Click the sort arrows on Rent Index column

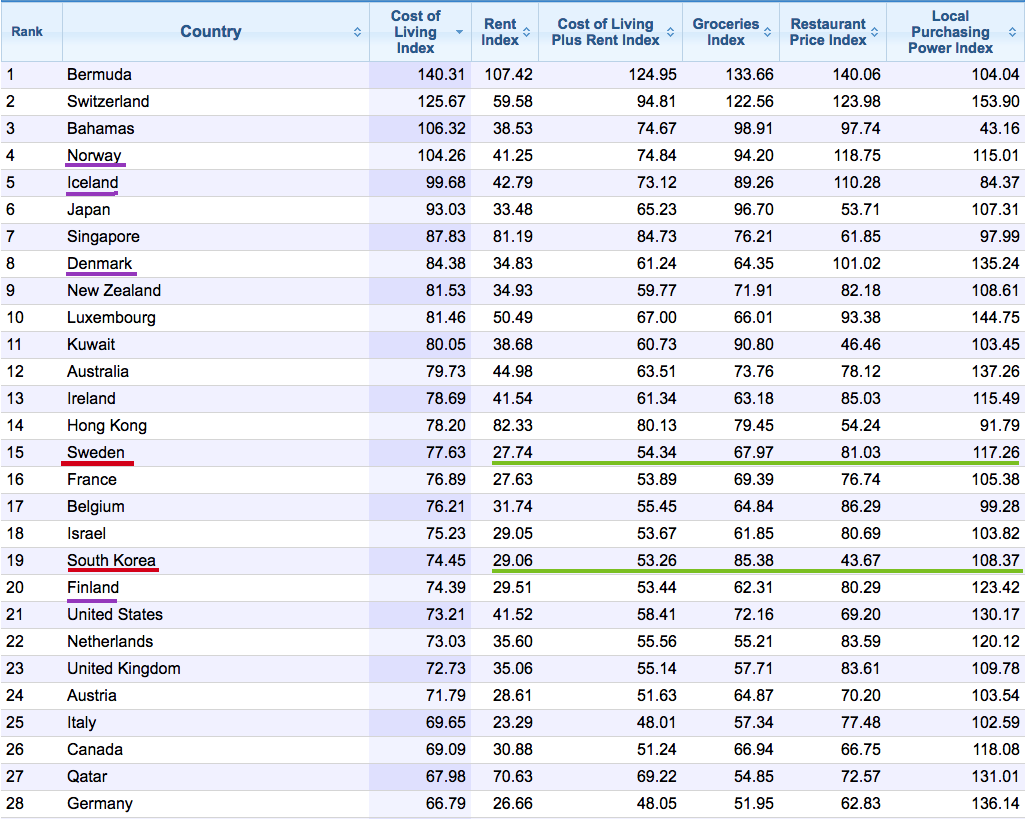pyautogui.click(x=527, y=31)
